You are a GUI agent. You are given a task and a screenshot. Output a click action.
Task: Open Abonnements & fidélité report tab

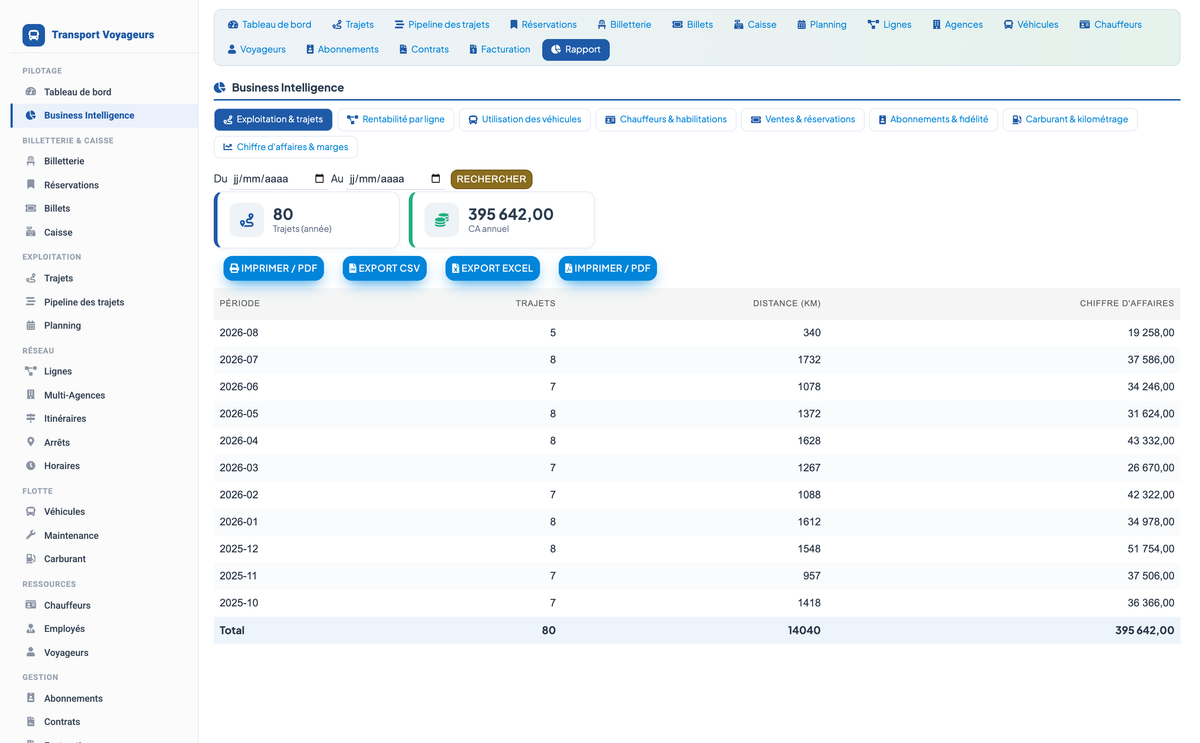[933, 119]
